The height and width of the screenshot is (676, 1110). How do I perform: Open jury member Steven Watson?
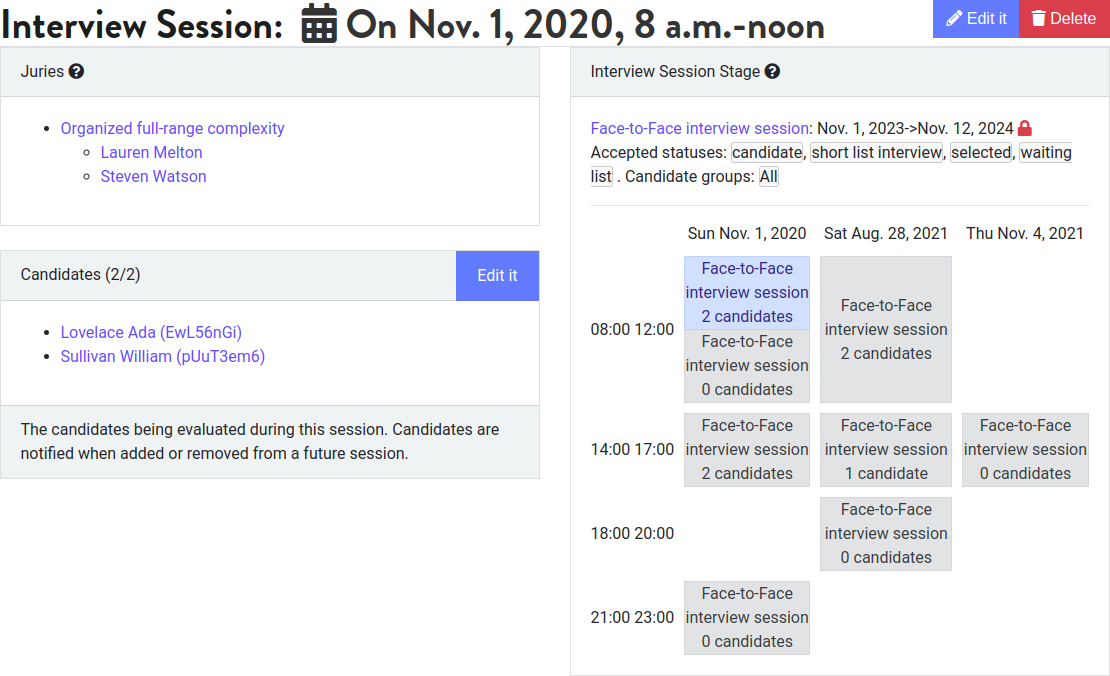154,176
